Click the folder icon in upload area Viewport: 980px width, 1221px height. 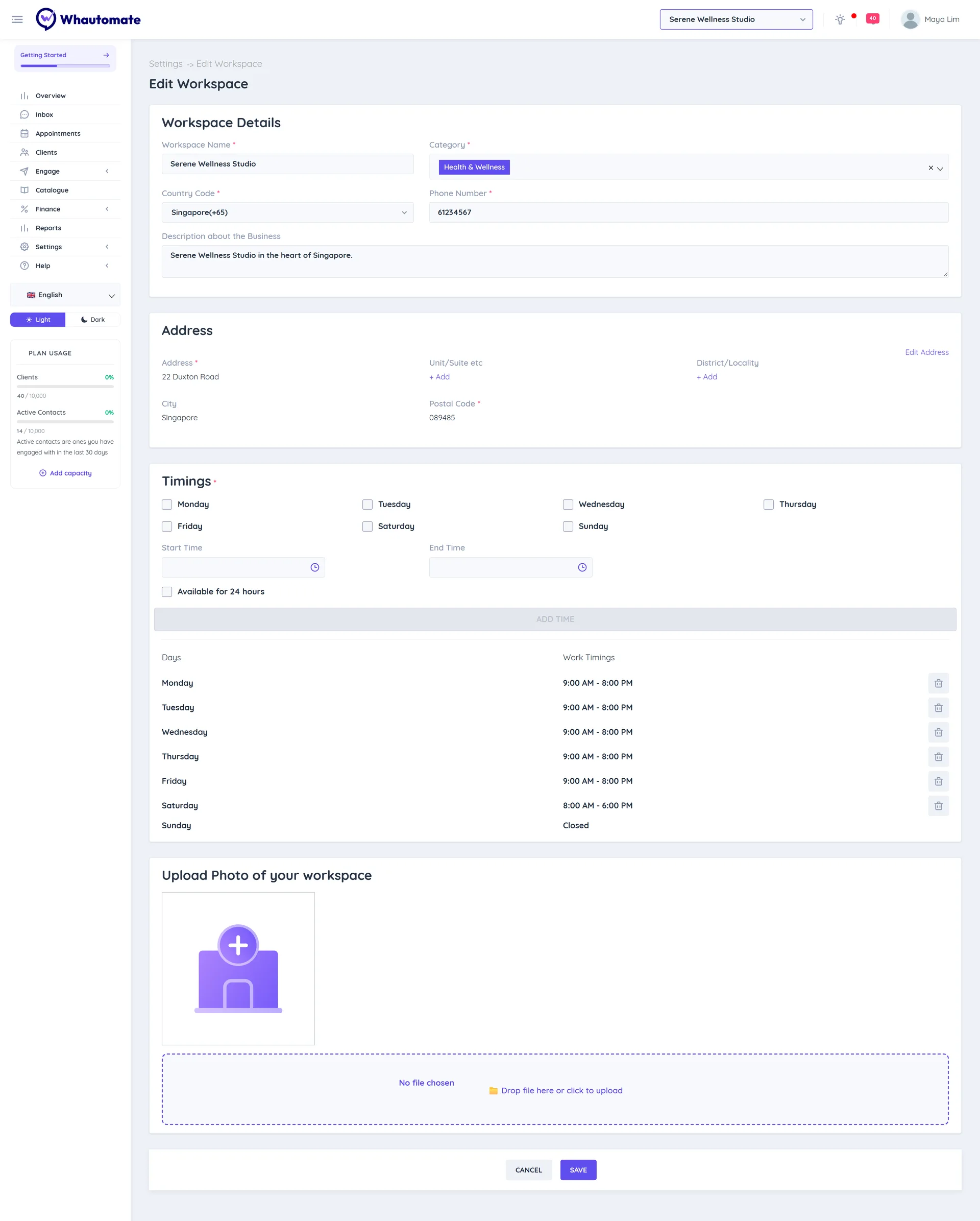click(493, 1090)
